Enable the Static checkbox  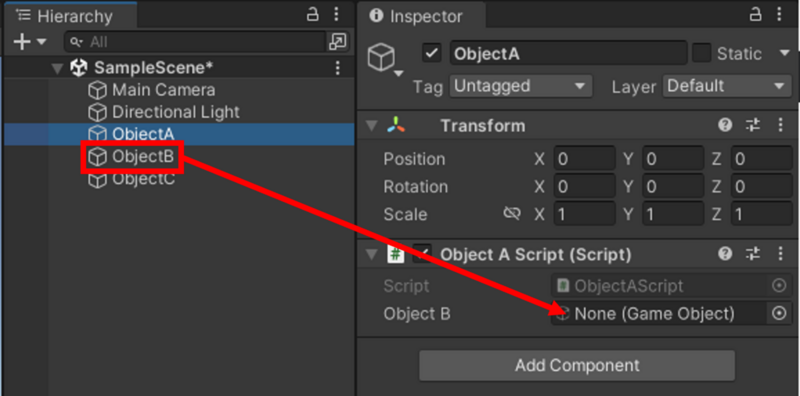click(702, 54)
